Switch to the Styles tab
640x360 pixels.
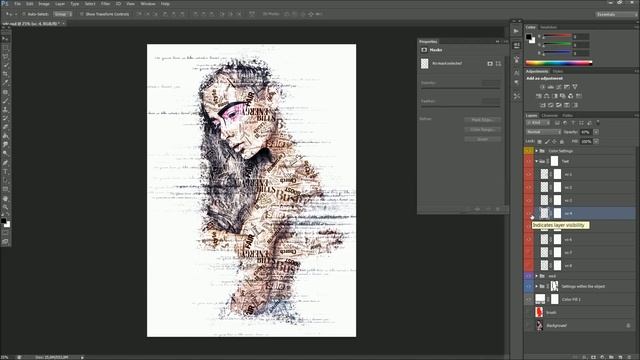[558, 71]
